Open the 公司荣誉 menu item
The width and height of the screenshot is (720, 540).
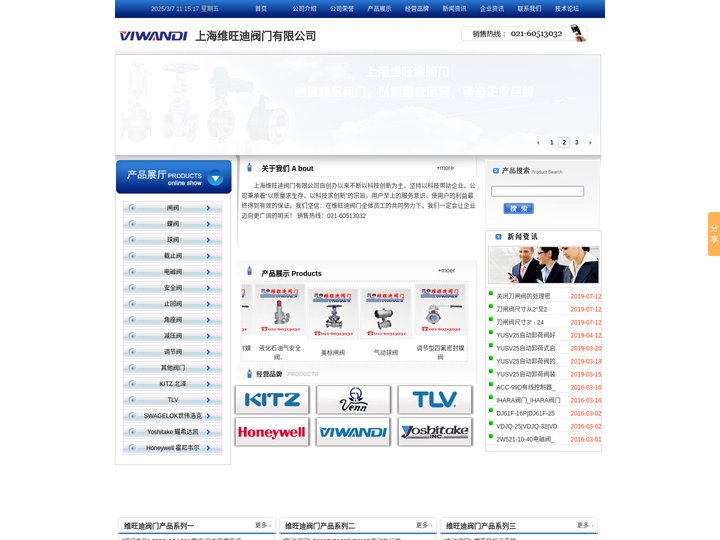342,8
